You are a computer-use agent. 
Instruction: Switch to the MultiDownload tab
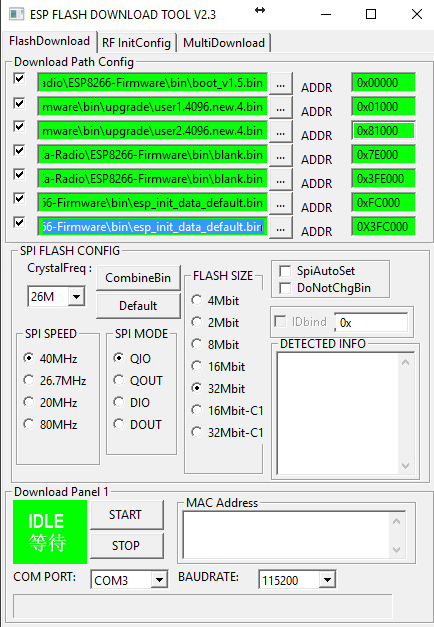pyautogui.click(x=224, y=43)
